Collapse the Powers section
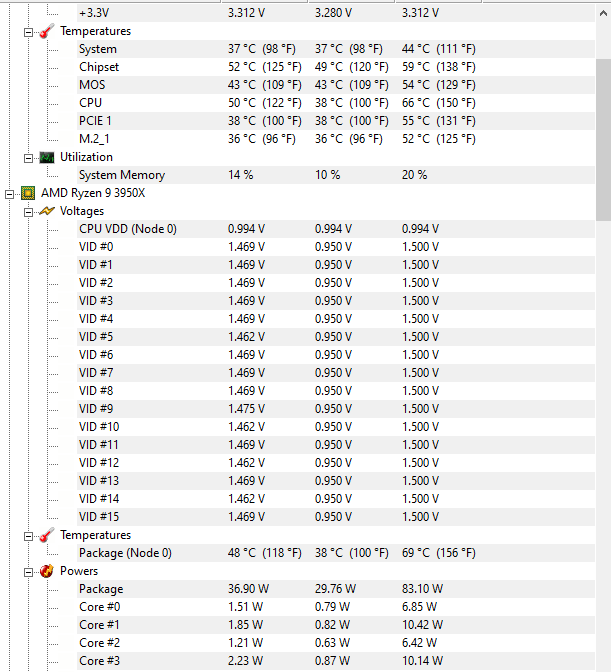The width and height of the screenshot is (611, 672). [x=28, y=571]
